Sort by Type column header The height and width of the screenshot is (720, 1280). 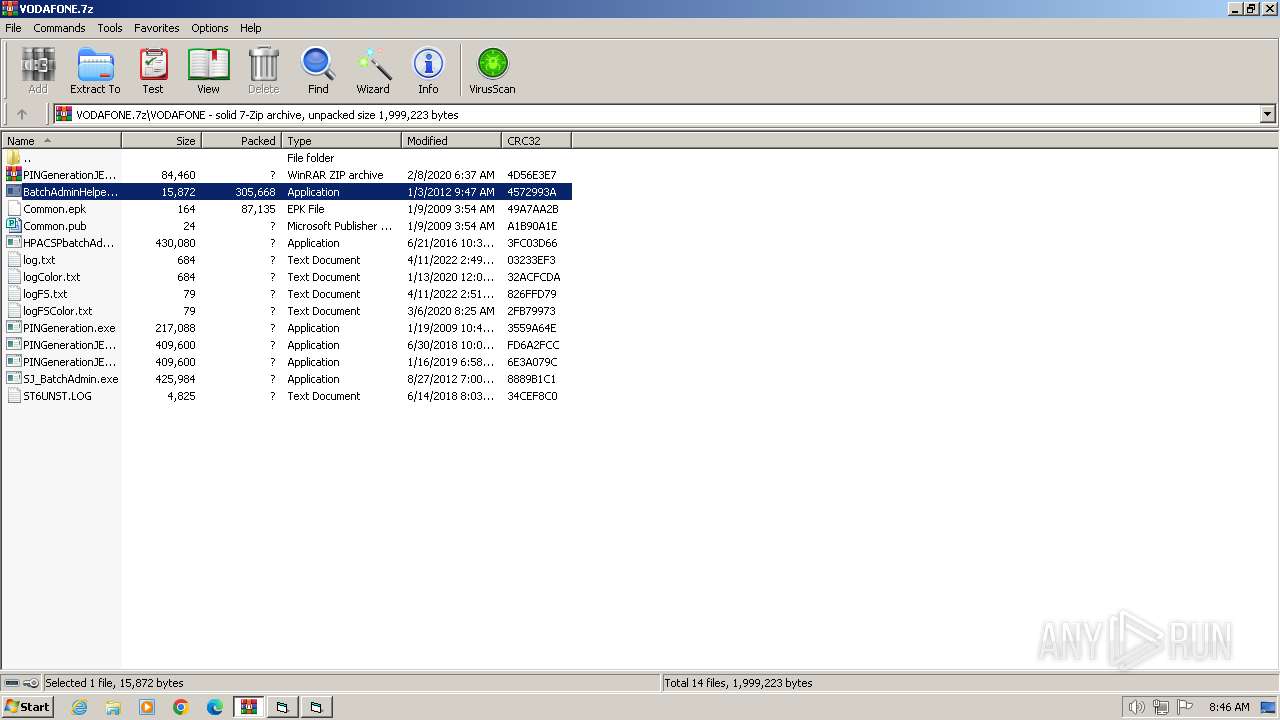(342, 141)
